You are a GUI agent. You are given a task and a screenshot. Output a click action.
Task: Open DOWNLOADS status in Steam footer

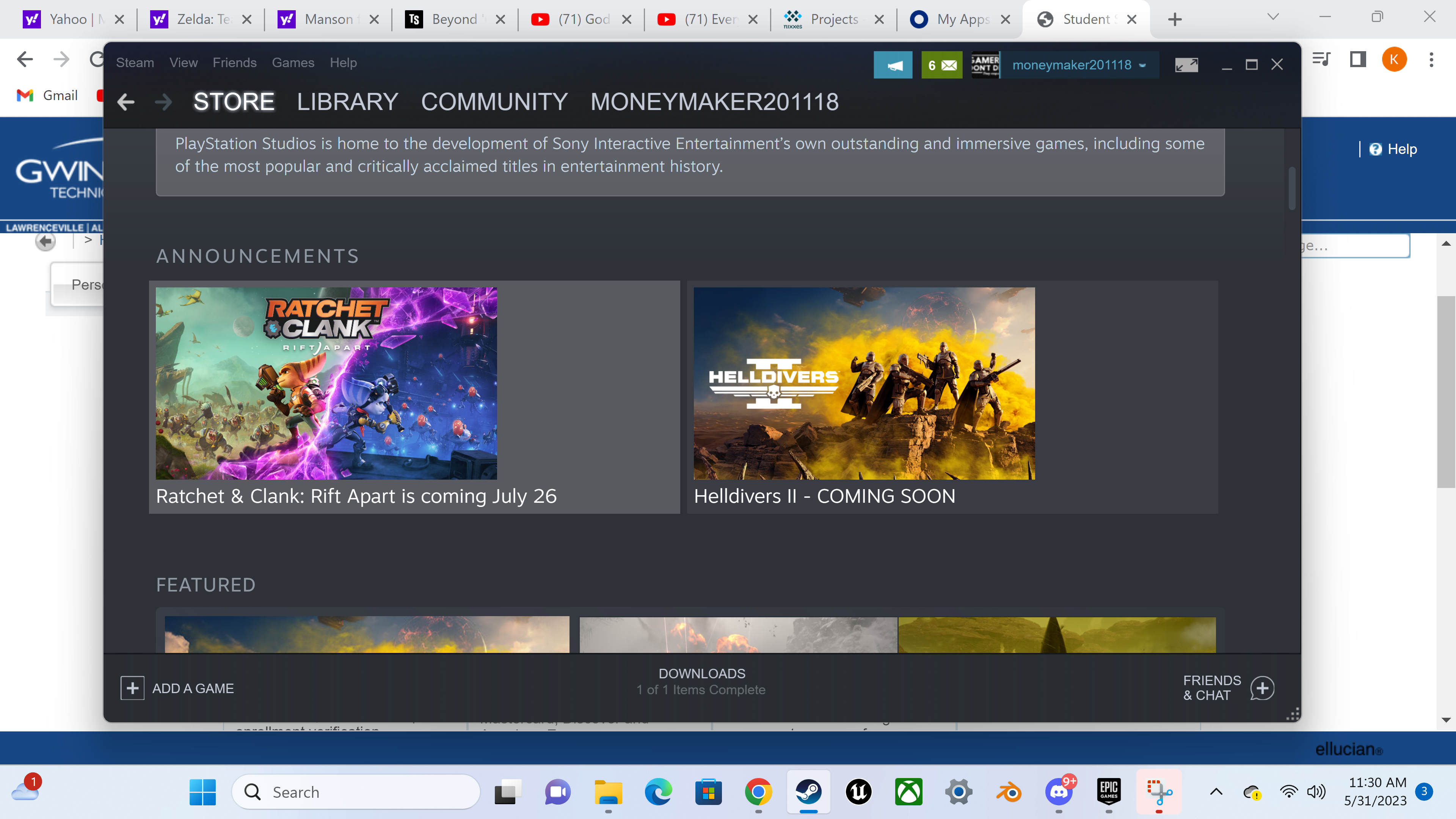701,682
